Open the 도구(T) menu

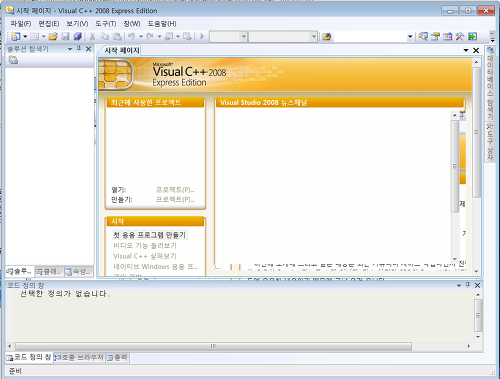pos(106,24)
